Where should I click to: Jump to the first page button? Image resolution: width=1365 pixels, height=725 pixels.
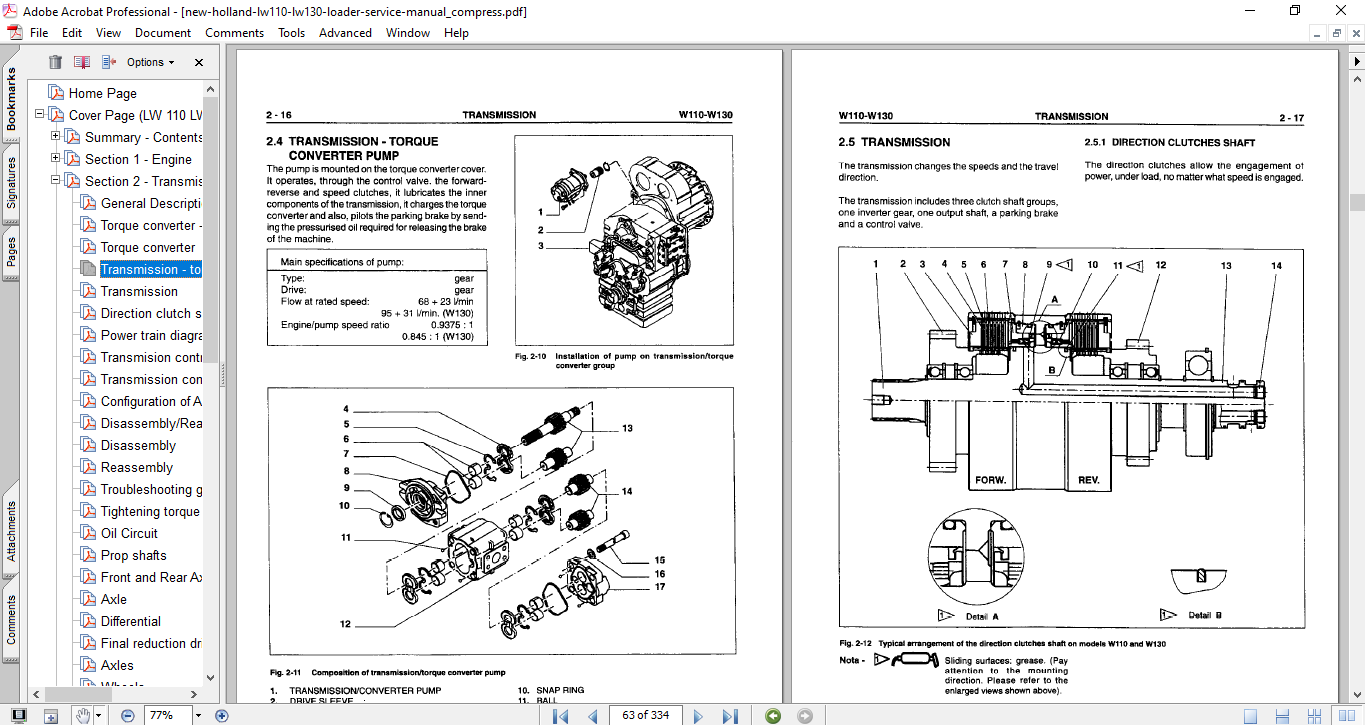pyautogui.click(x=562, y=715)
